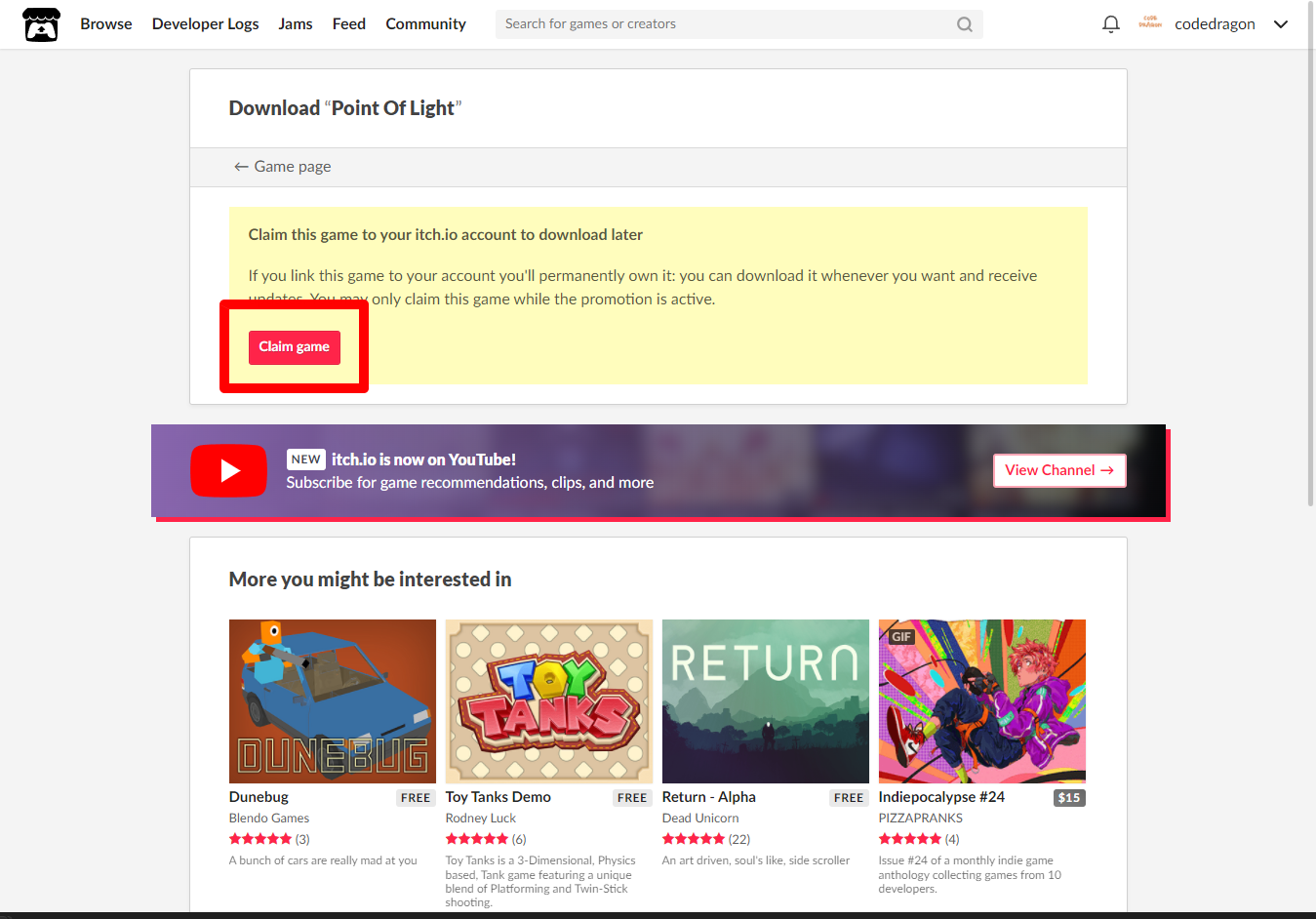Click the Indiepocalypse #24 title

941,797
